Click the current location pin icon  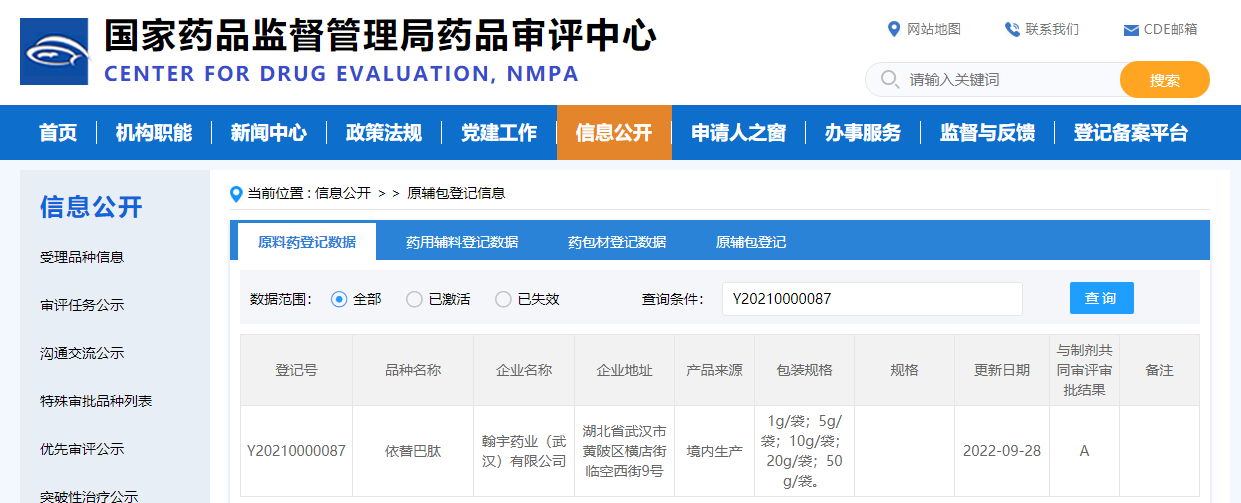(x=237, y=193)
